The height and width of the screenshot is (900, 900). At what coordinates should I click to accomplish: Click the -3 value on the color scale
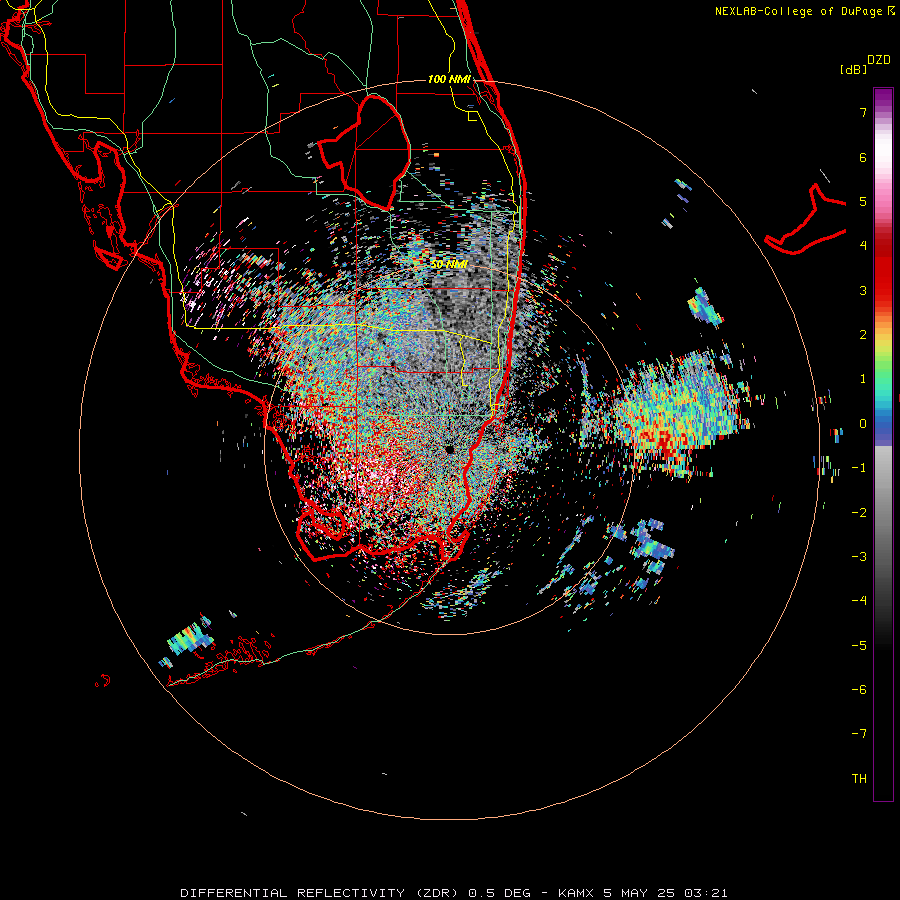(859, 557)
